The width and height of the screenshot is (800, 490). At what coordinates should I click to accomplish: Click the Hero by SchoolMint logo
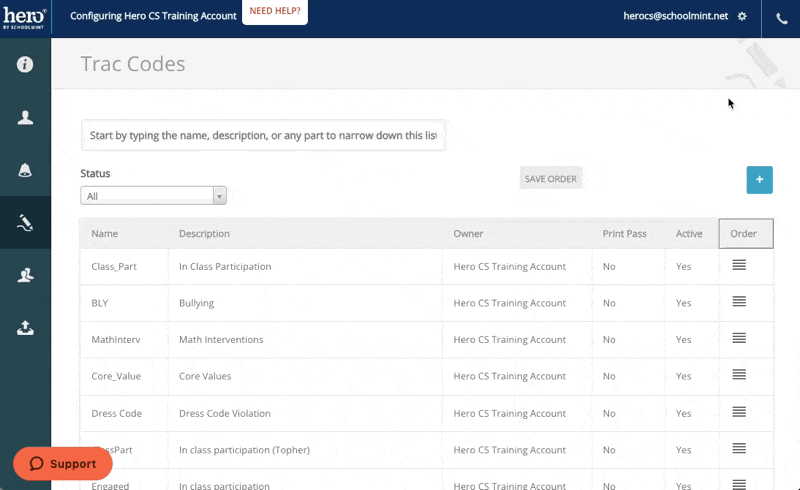point(25,17)
